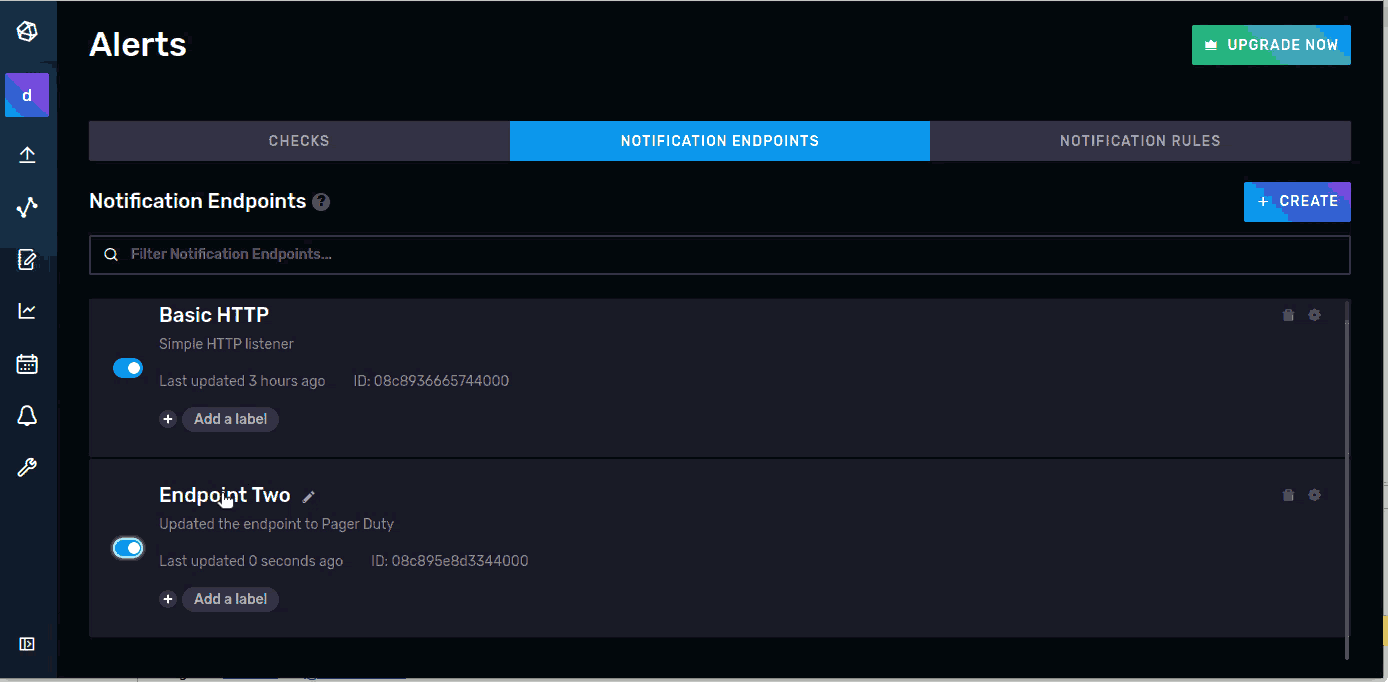1388x682 pixels.
Task: Switch to the Checks tab
Action: coord(298,140)
